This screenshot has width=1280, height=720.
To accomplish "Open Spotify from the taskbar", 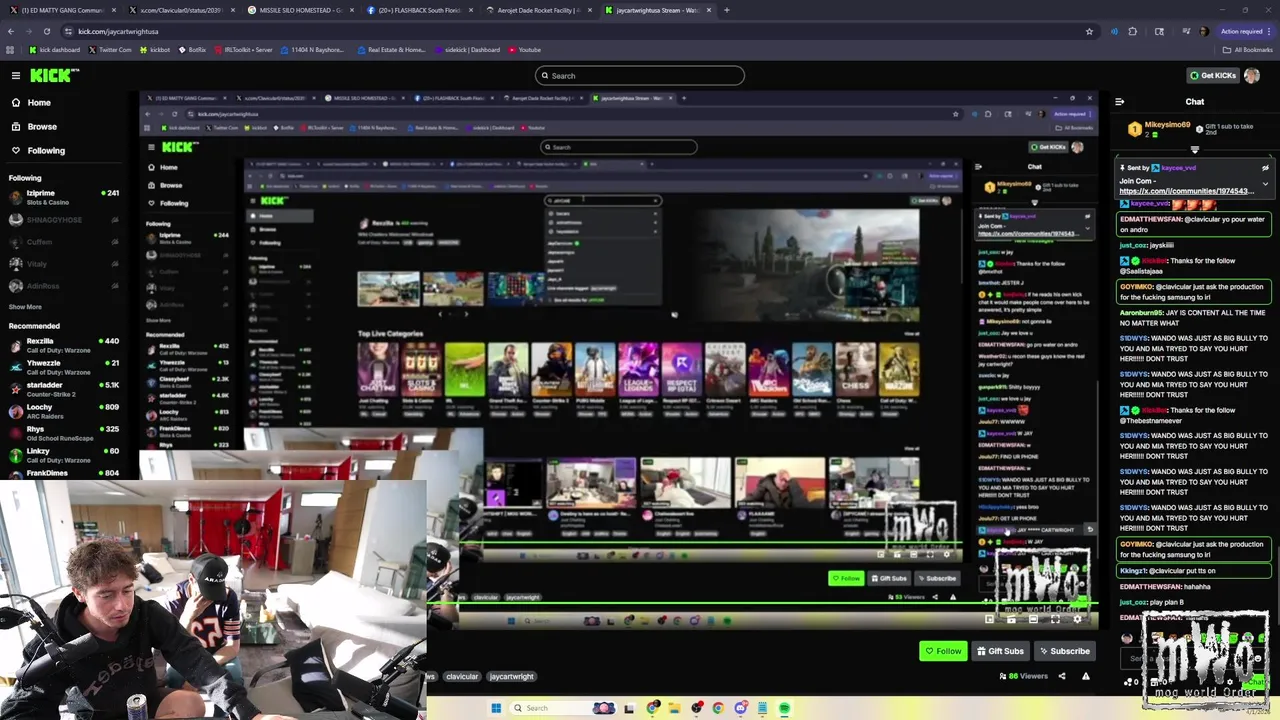I will (x=784, y=708).
